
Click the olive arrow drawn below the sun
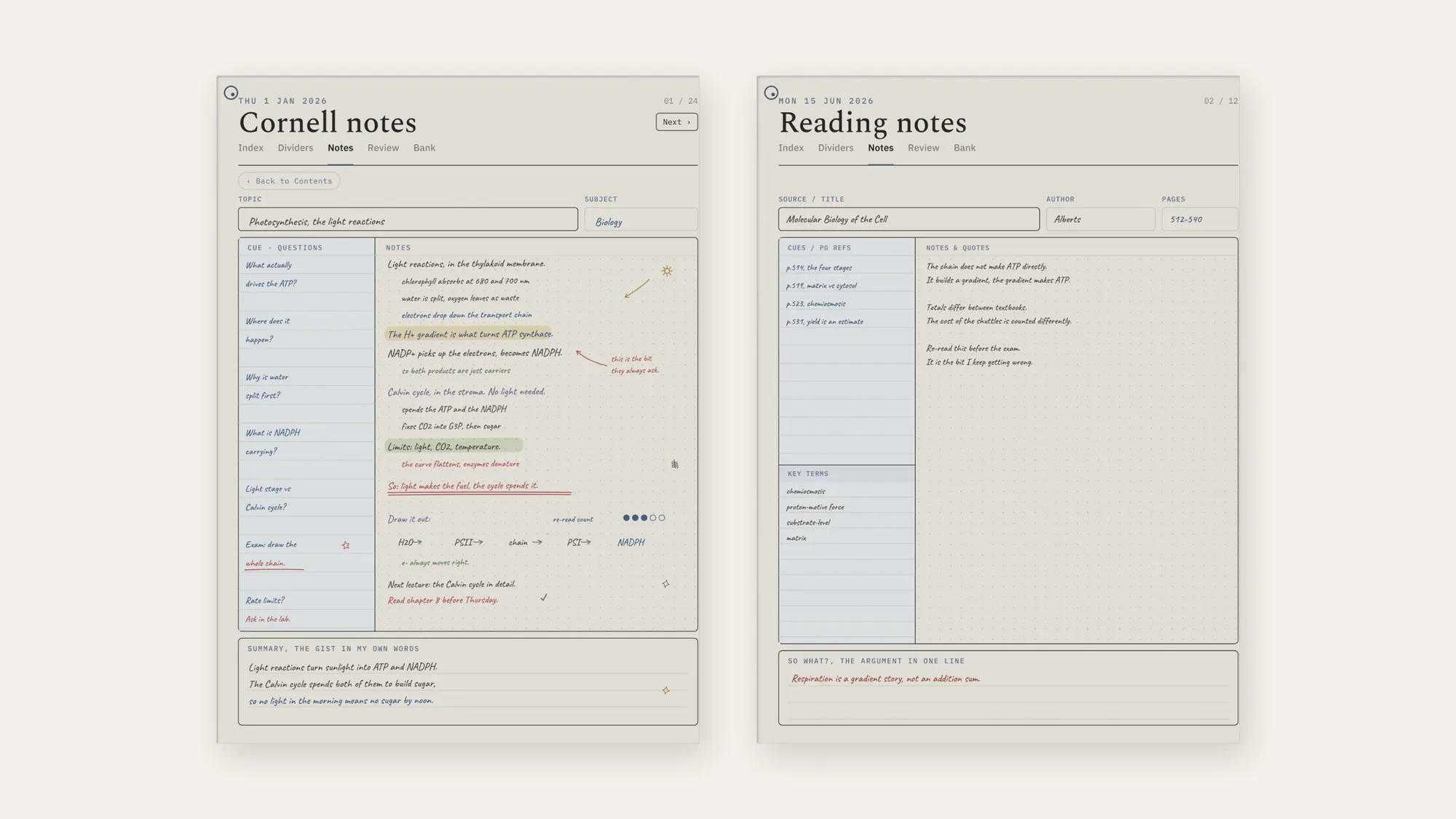[x=636, y=288]
